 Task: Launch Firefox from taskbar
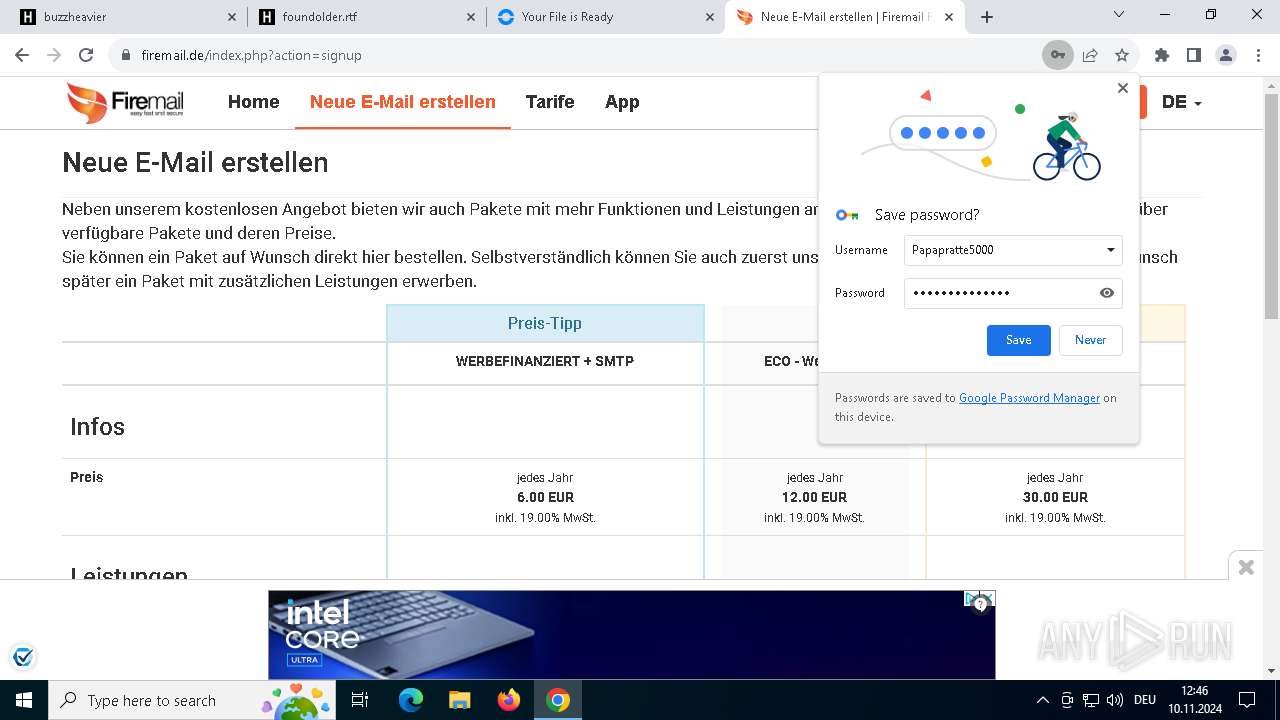508,700
